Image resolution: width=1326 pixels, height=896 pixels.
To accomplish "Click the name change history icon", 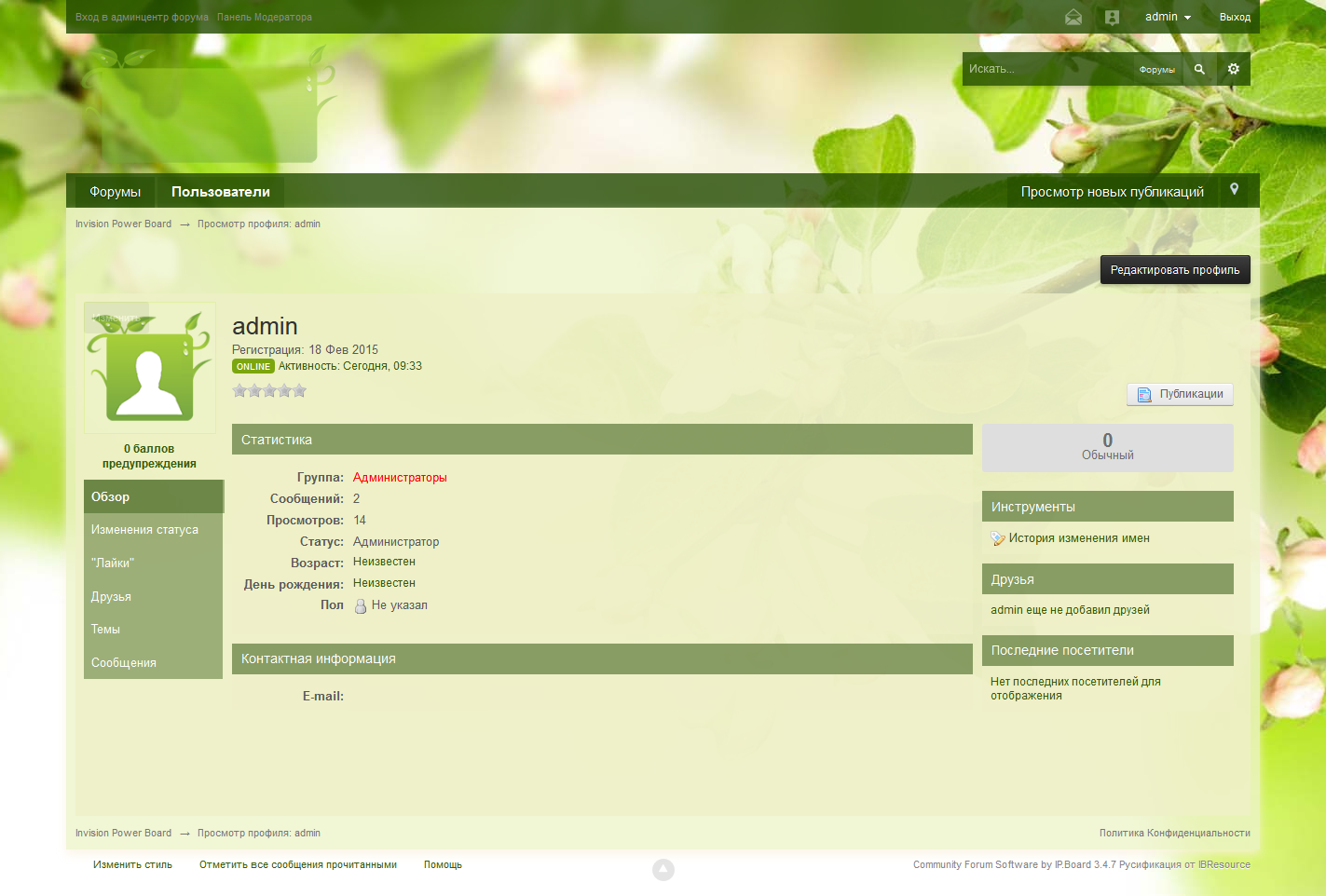I will 998,538.
